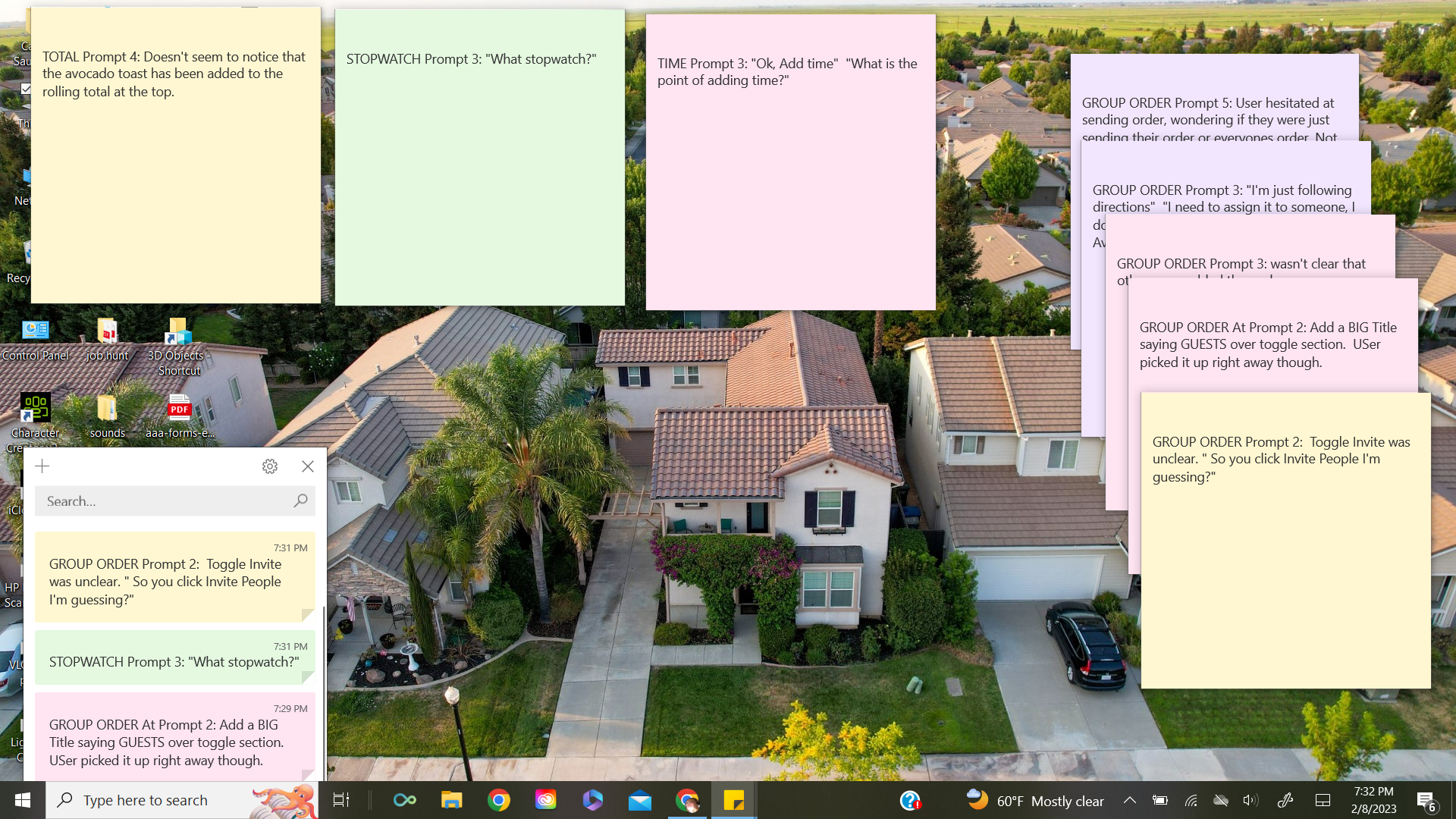
Task: Open the notification action center
Action: [x=1426, y=800]
